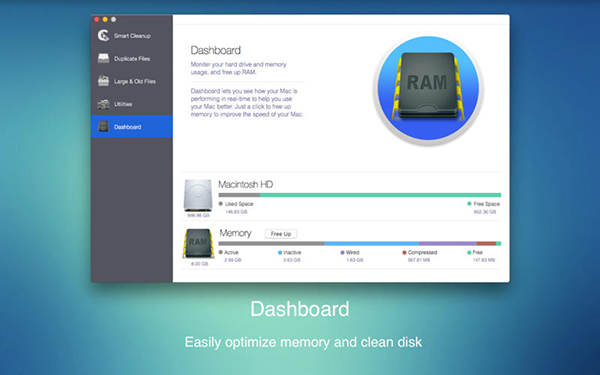Viewport: 600px width, 375px height.
Task: Click the "2.63 GB" inactive memory value
Action: tap(292, 260)
